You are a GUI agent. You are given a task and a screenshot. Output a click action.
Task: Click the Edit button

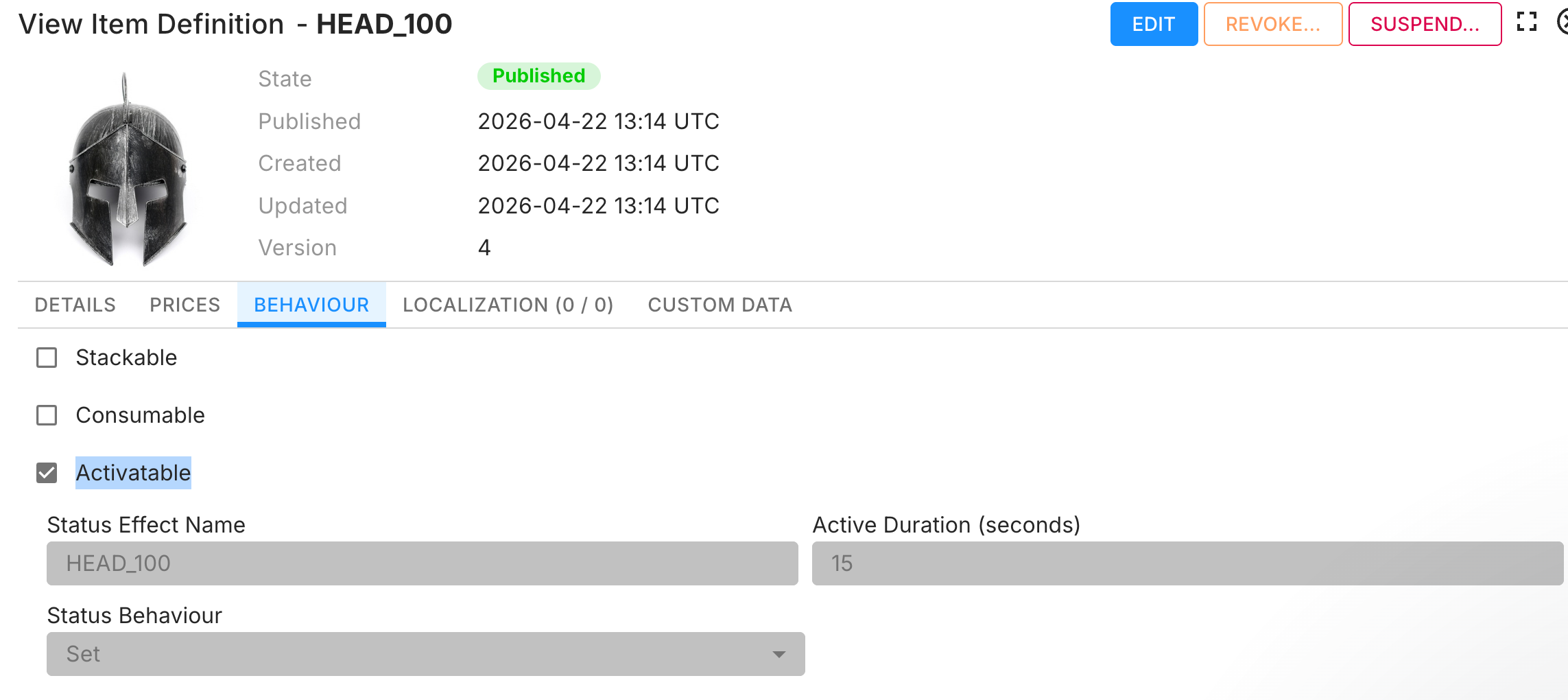tap(1154, 24)
